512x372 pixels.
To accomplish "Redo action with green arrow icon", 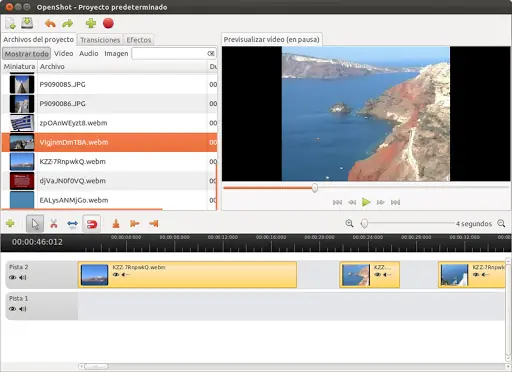I will click(68, 23).
